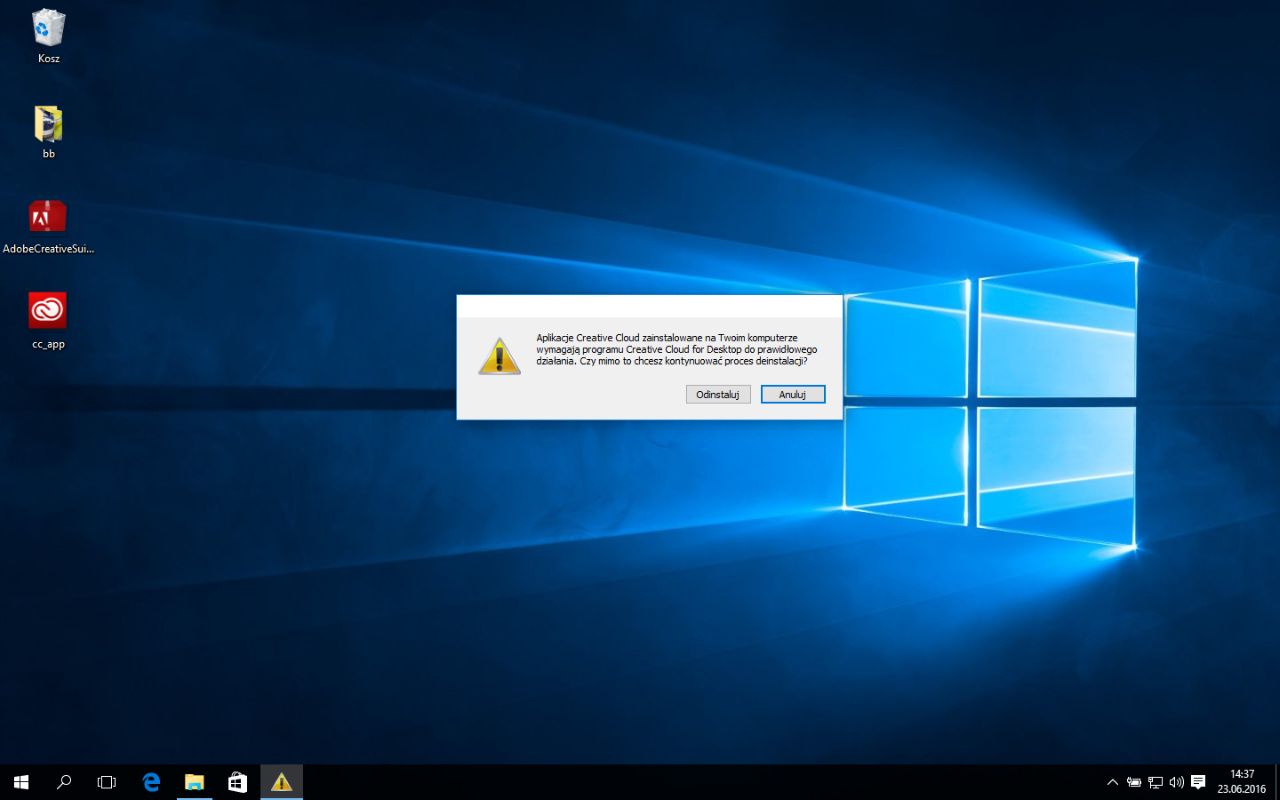Open the Action Center notifications icon
Screen dimensions: 1280x800
1199,782
